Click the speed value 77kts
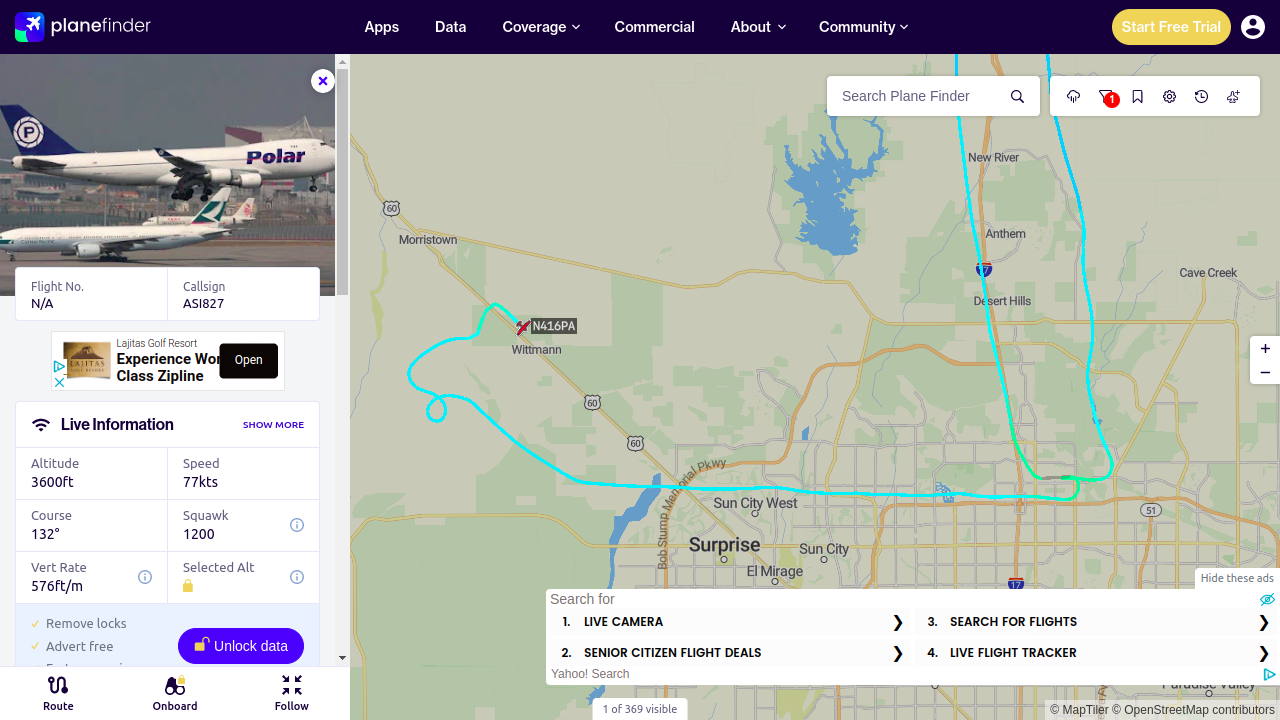 pos(200,482)
